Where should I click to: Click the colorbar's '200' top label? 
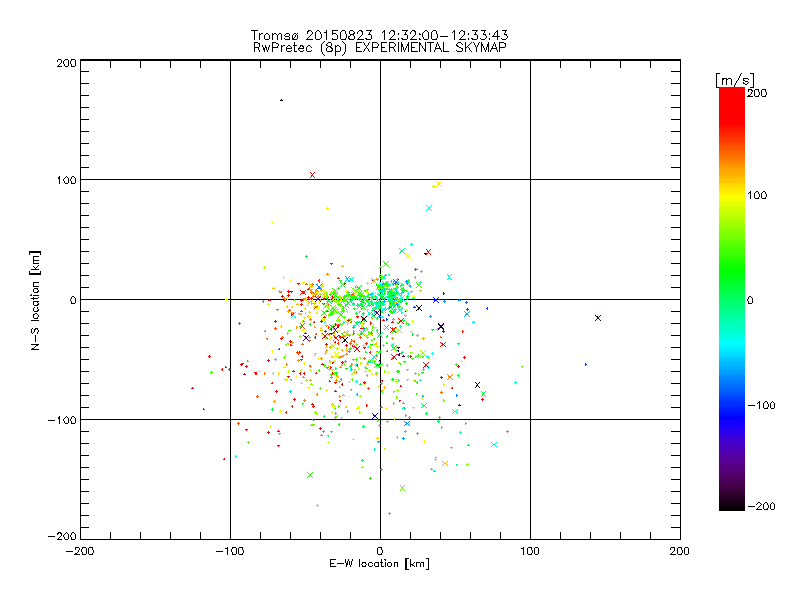tap(757, 93)
